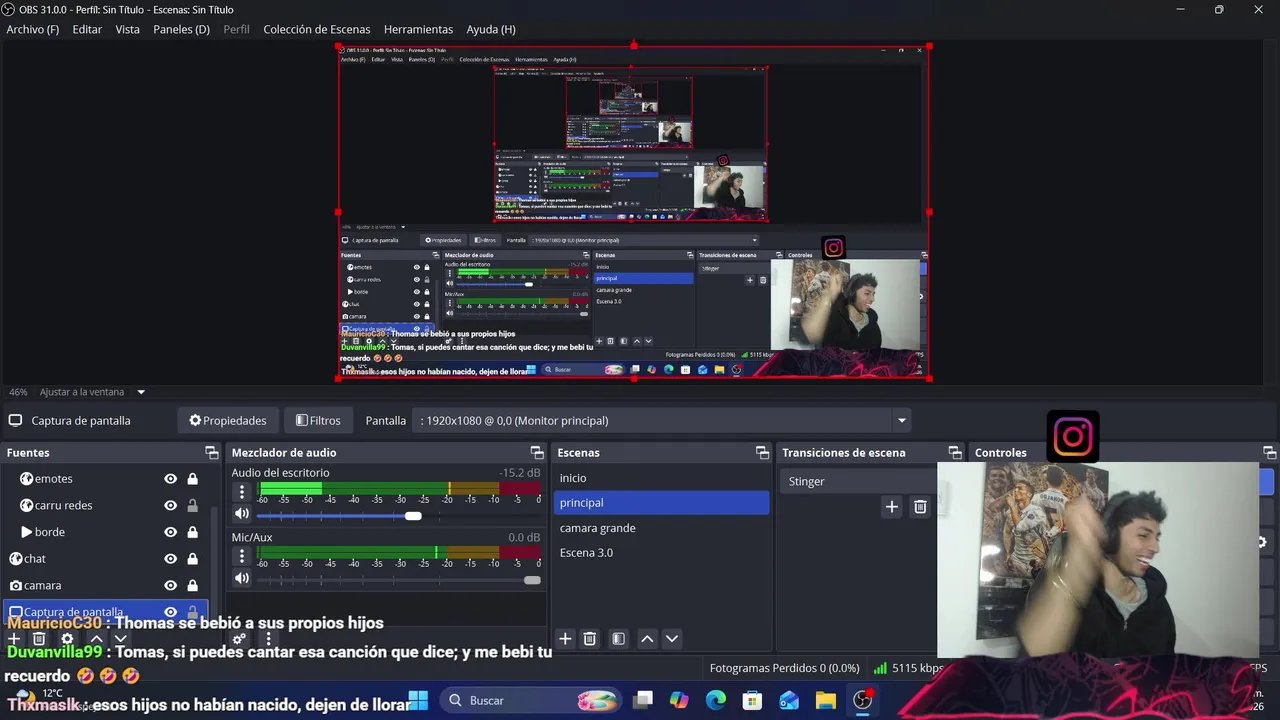Click the OBS Studio taskbar icon
Screen dimensions: 1280x720
coord(862,700)
